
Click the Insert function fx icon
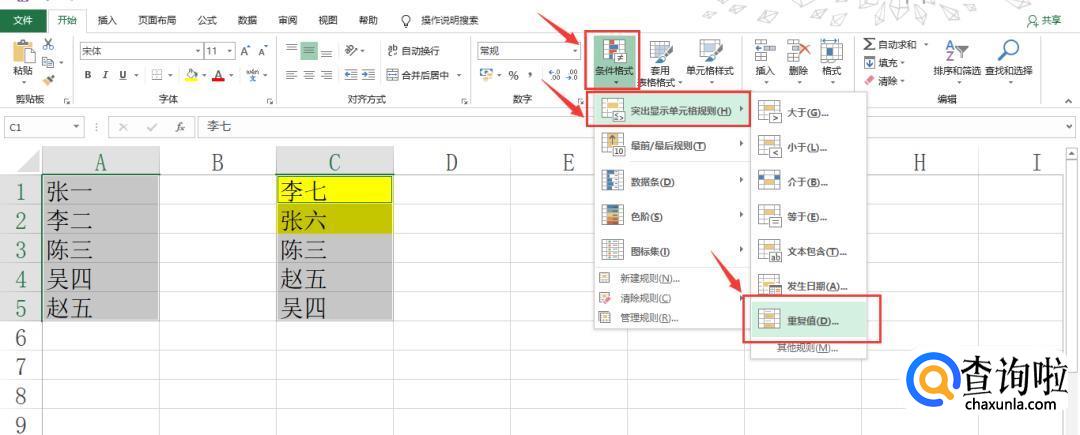coord(180,127)
